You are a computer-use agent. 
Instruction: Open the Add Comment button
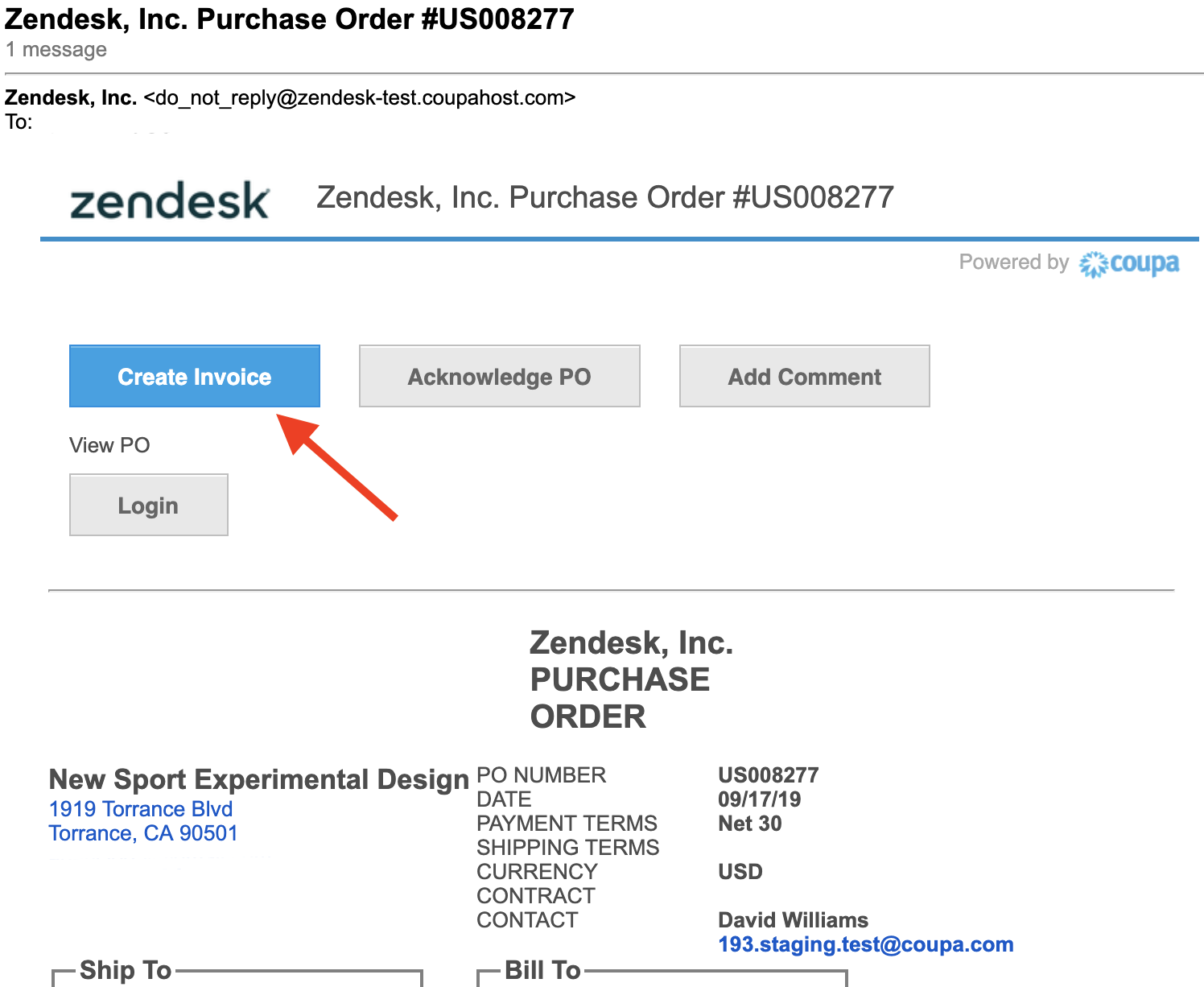tap(804, 377)
